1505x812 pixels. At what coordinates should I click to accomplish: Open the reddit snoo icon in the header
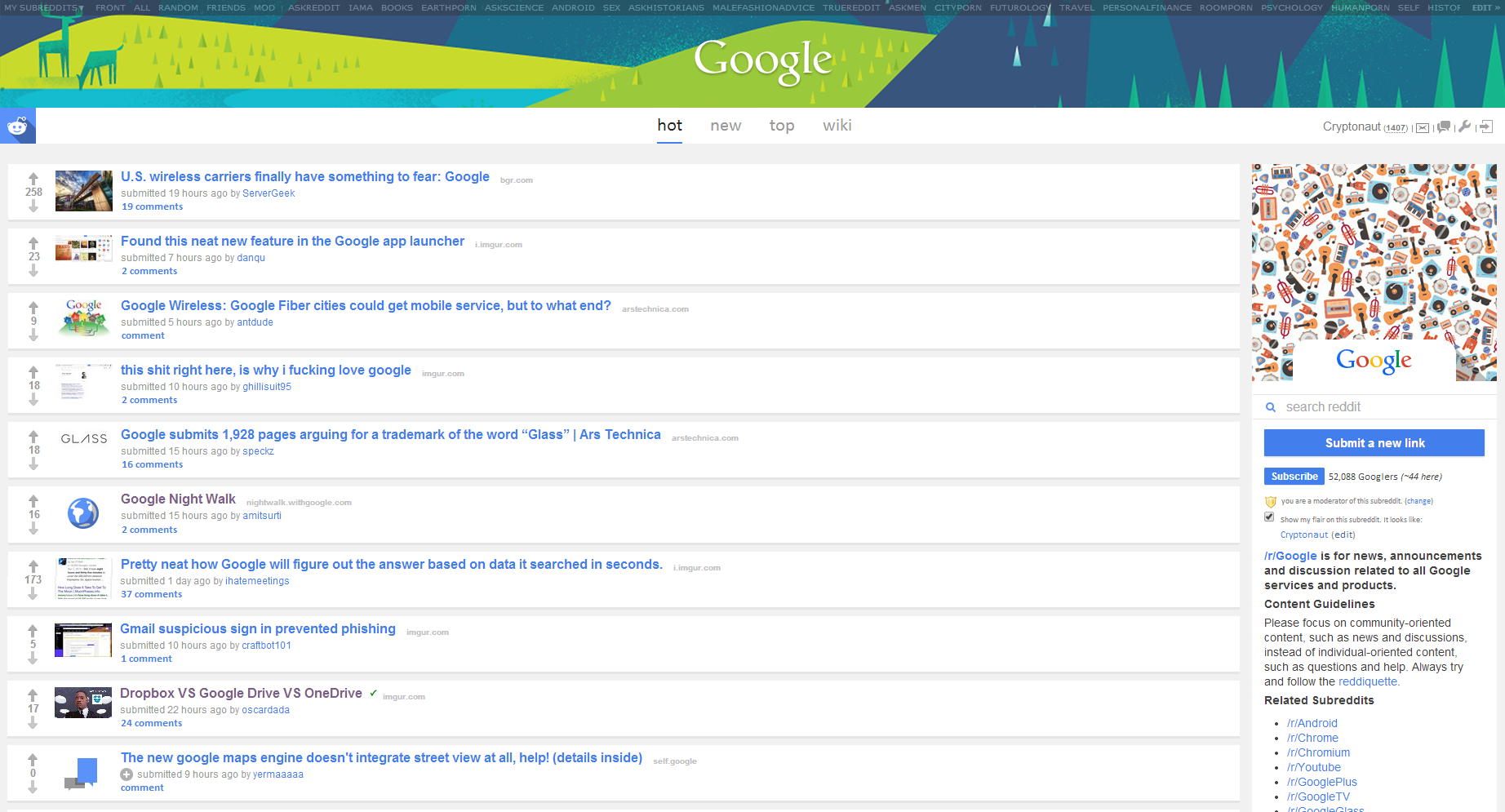pyautogui.click(x=17, y=125)
